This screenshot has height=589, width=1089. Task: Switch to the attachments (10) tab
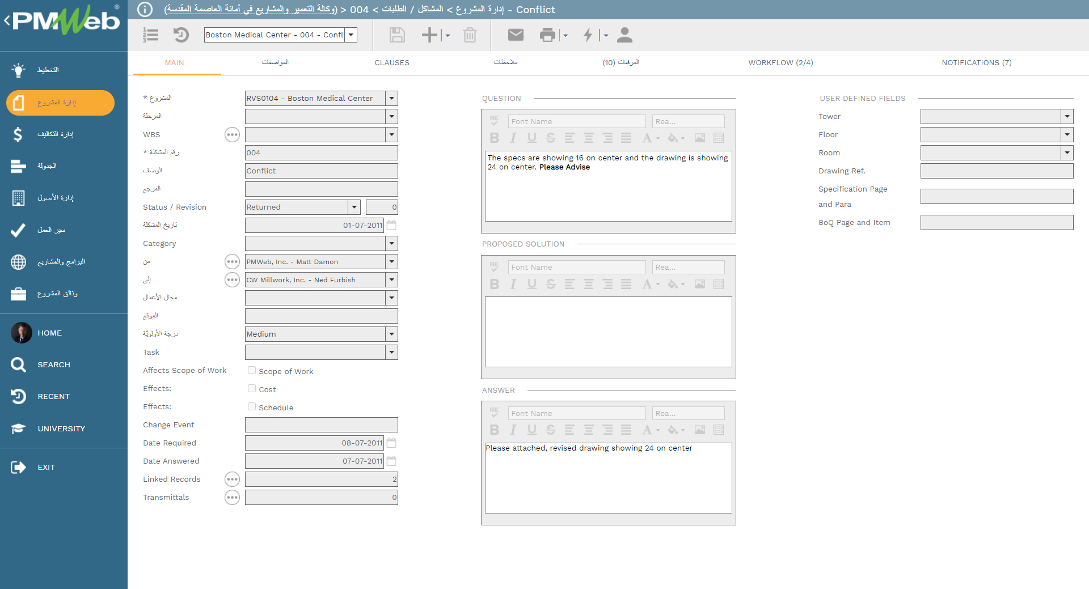pos(620,63)
